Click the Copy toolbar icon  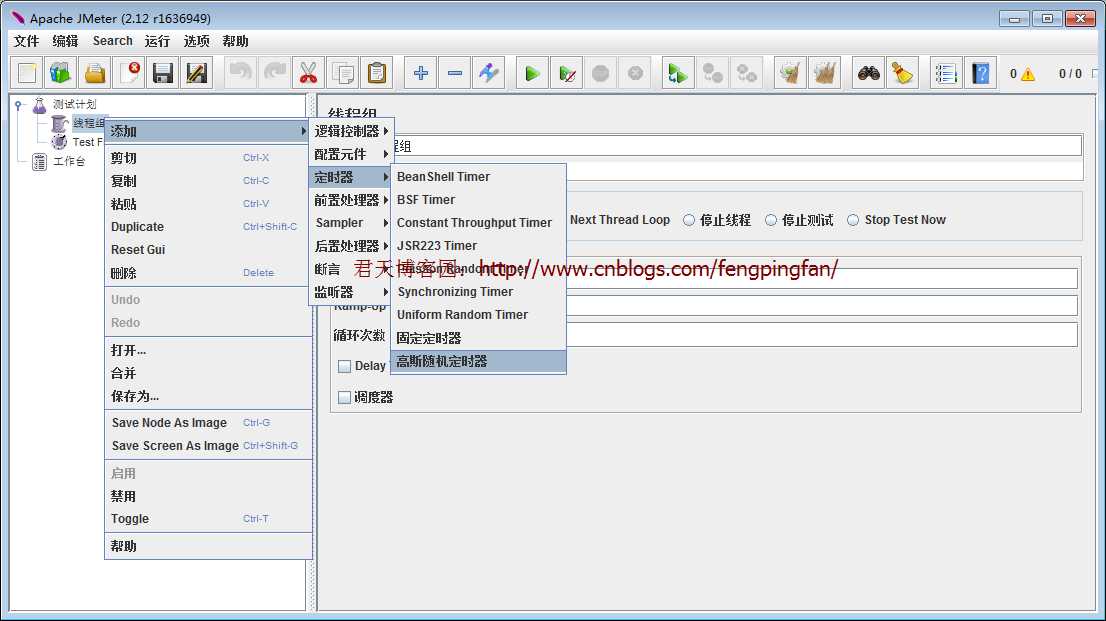click(343, 73)
